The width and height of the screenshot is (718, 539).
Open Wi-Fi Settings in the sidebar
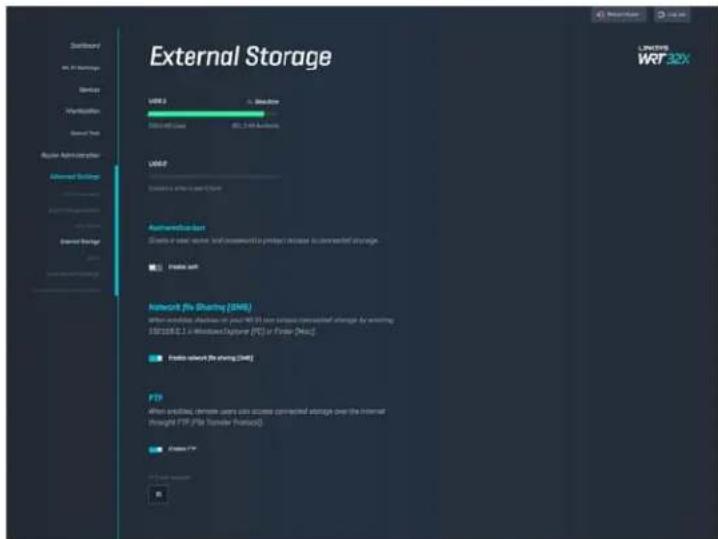pos(81,68)
